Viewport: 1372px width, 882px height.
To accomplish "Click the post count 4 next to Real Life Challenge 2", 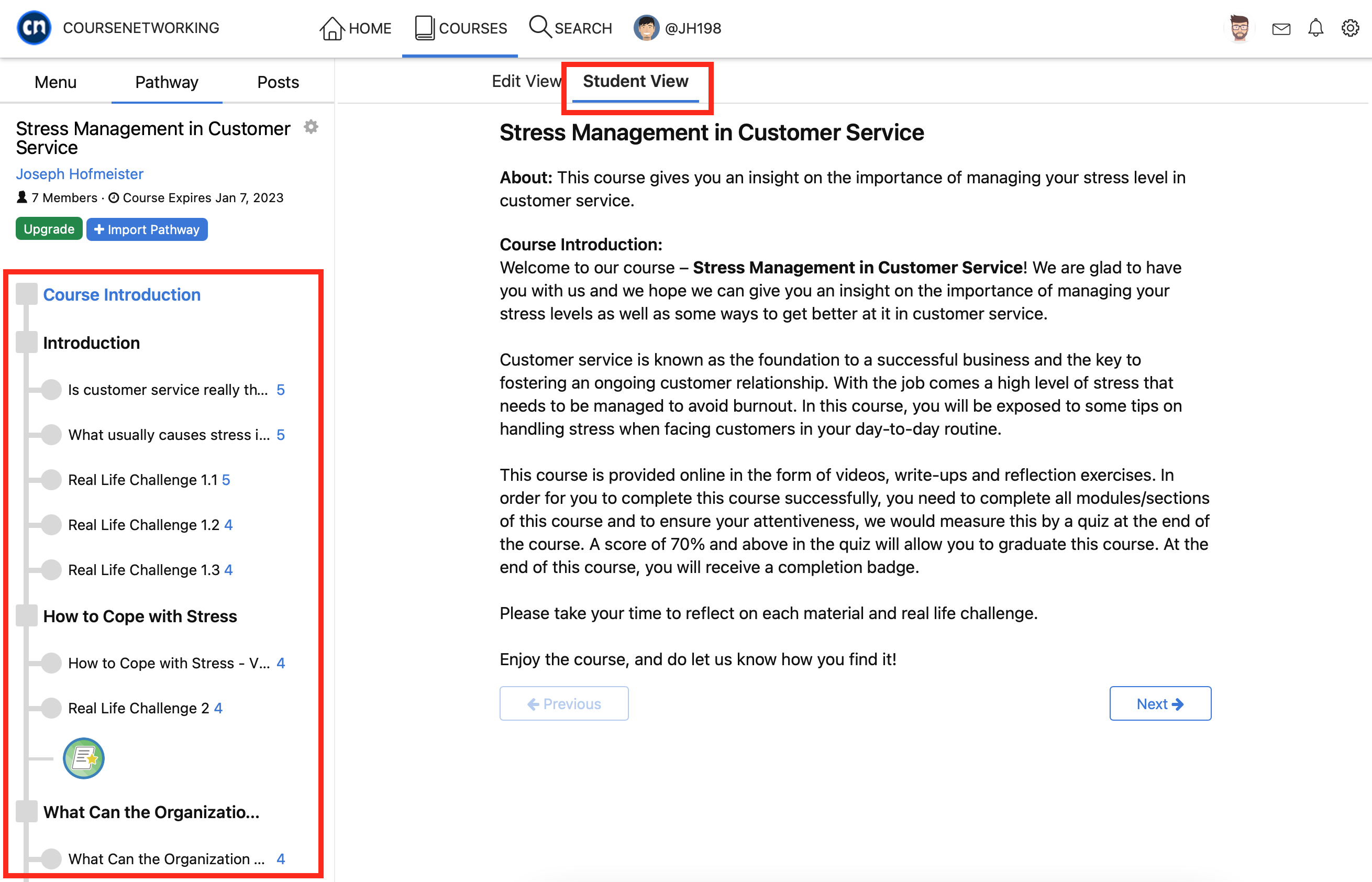I will point(218,708).
